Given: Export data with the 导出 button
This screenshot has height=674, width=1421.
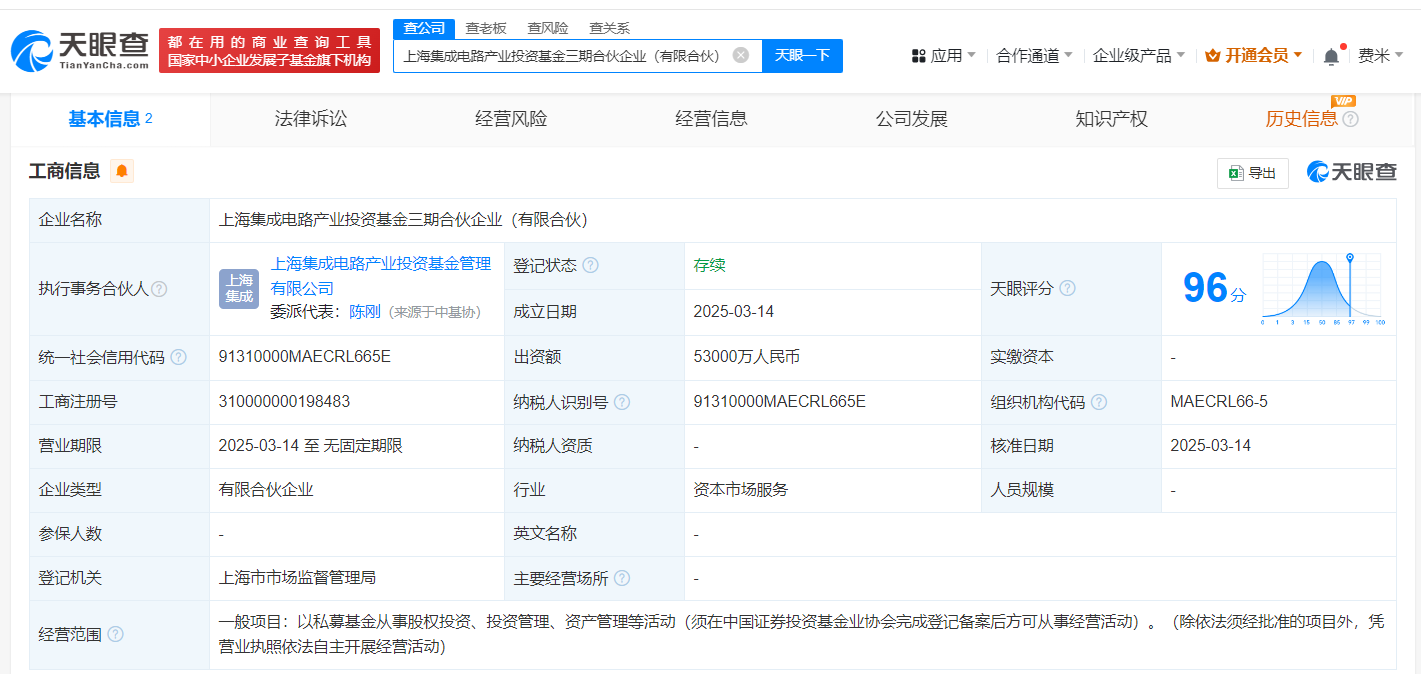Looking at the screenshot, I should [1252, 173].
